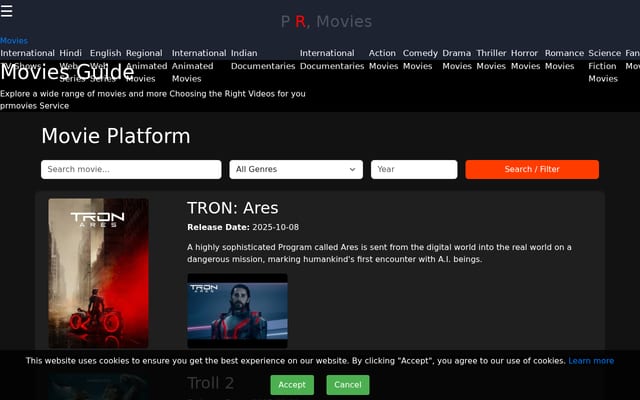Click the Movie Platform heading

coord(116,136)
